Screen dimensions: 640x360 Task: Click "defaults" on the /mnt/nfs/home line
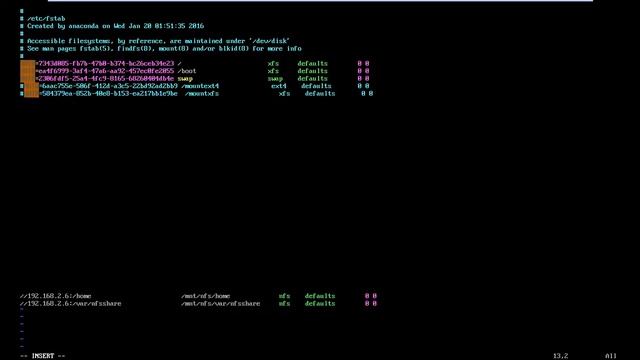pyautogui.click(x=320, y=296)
